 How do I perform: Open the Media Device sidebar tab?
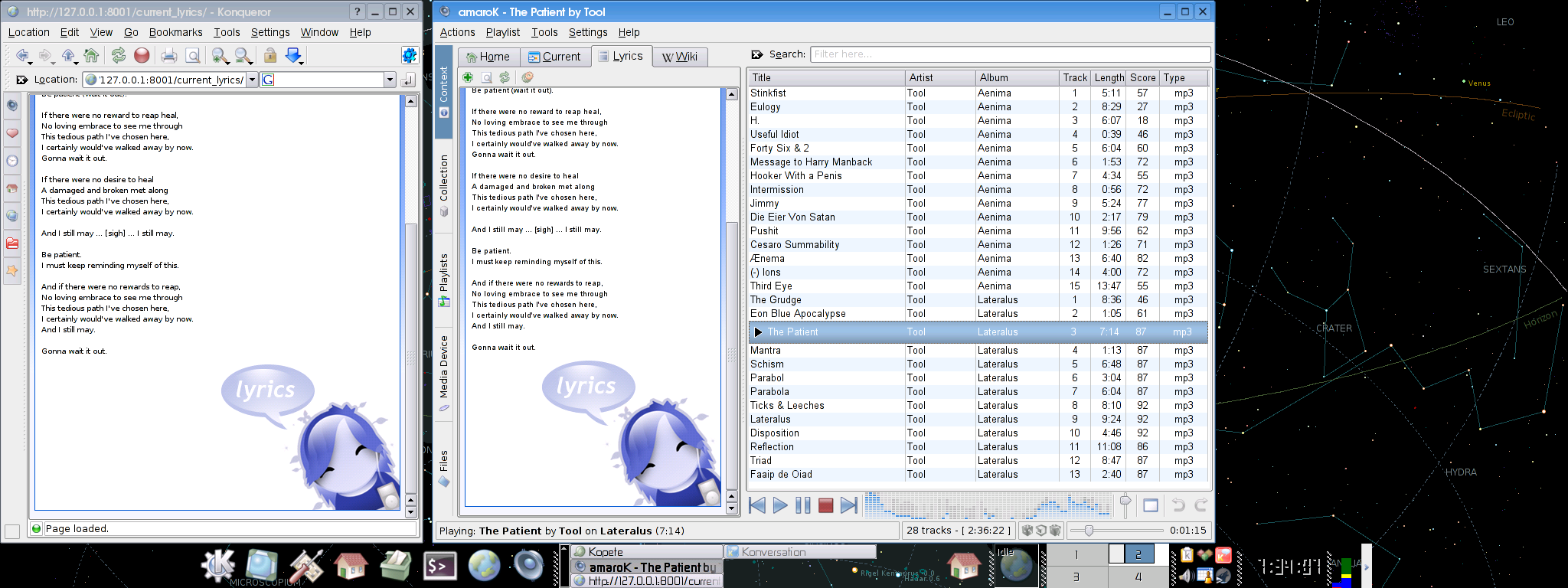(443, 374)
